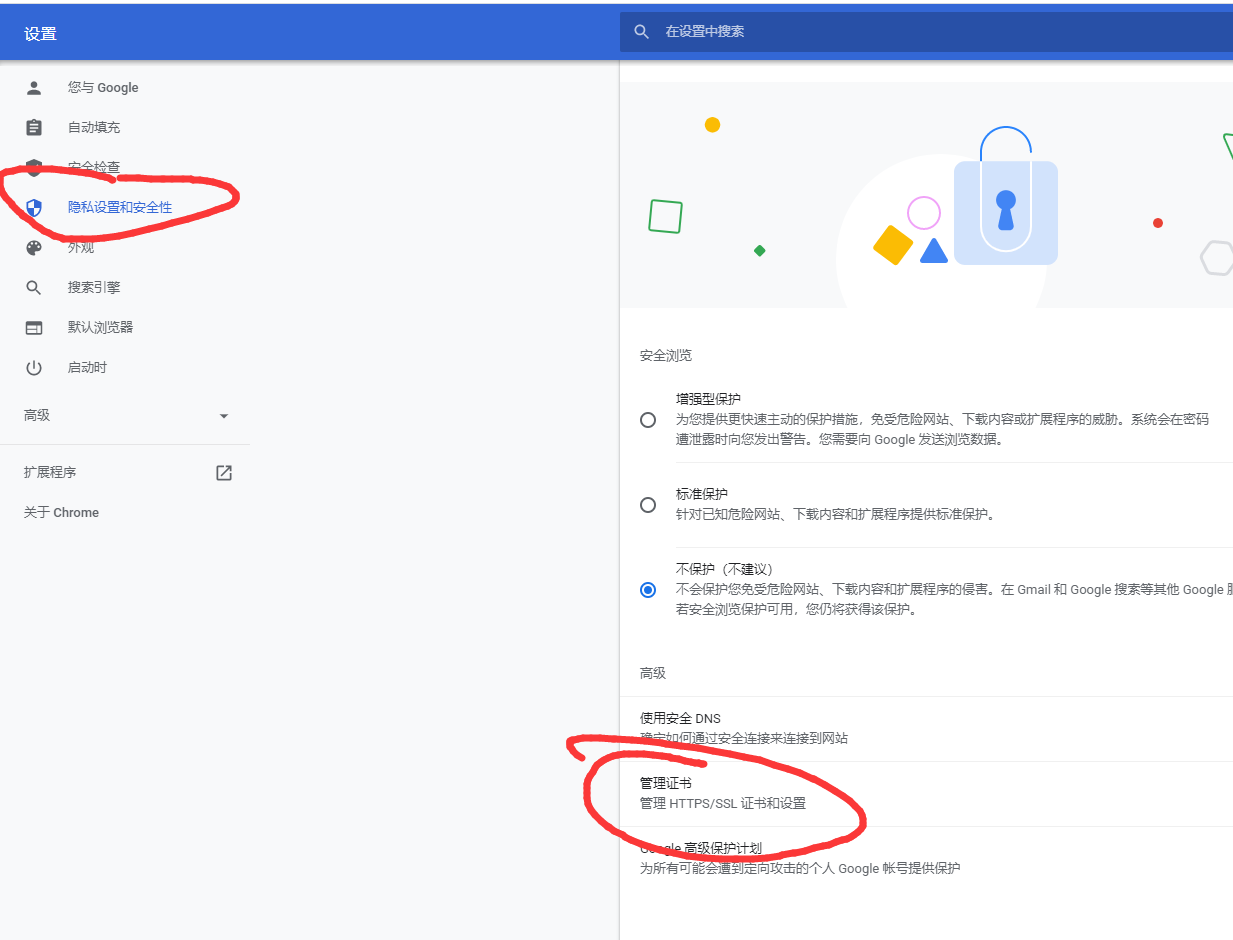This screenshot has height=940, width=1233.
Task: Select the 增强型保护 radio button
Action: click(x=648, y=420)
